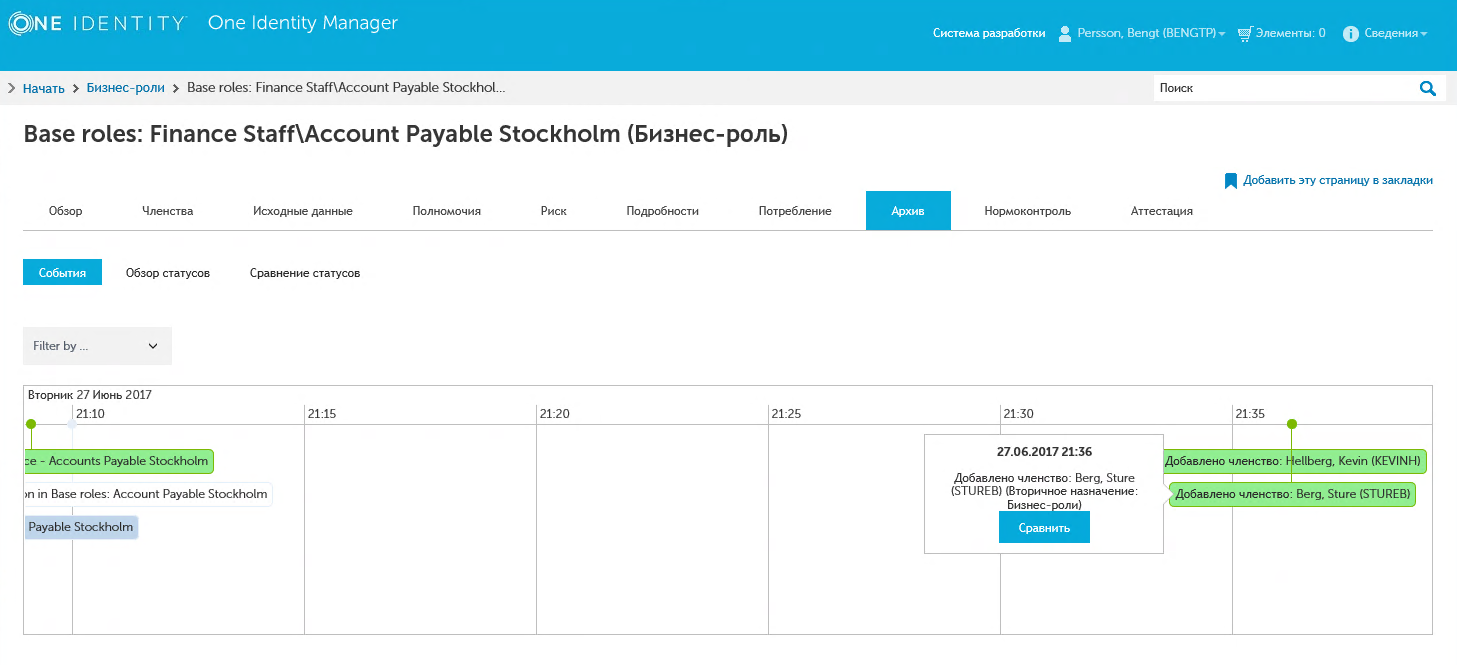Open the Filter by dropdown
The image size is (1457, 665).
97,346
